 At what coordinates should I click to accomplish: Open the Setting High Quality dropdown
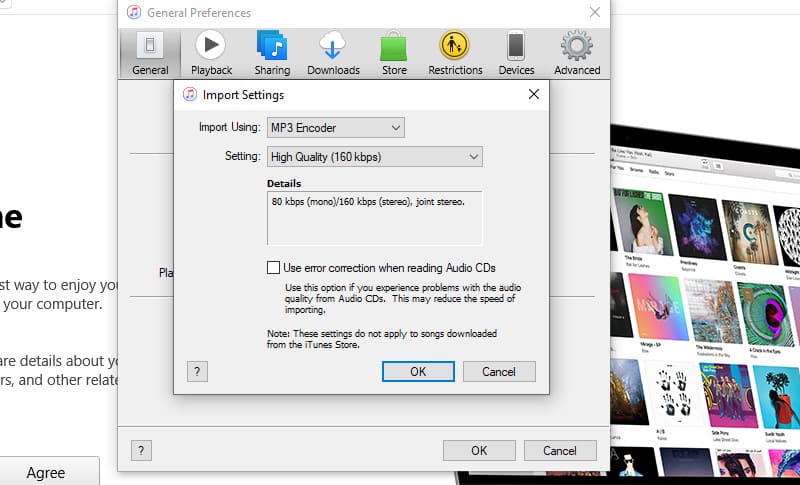click(374, 157)
